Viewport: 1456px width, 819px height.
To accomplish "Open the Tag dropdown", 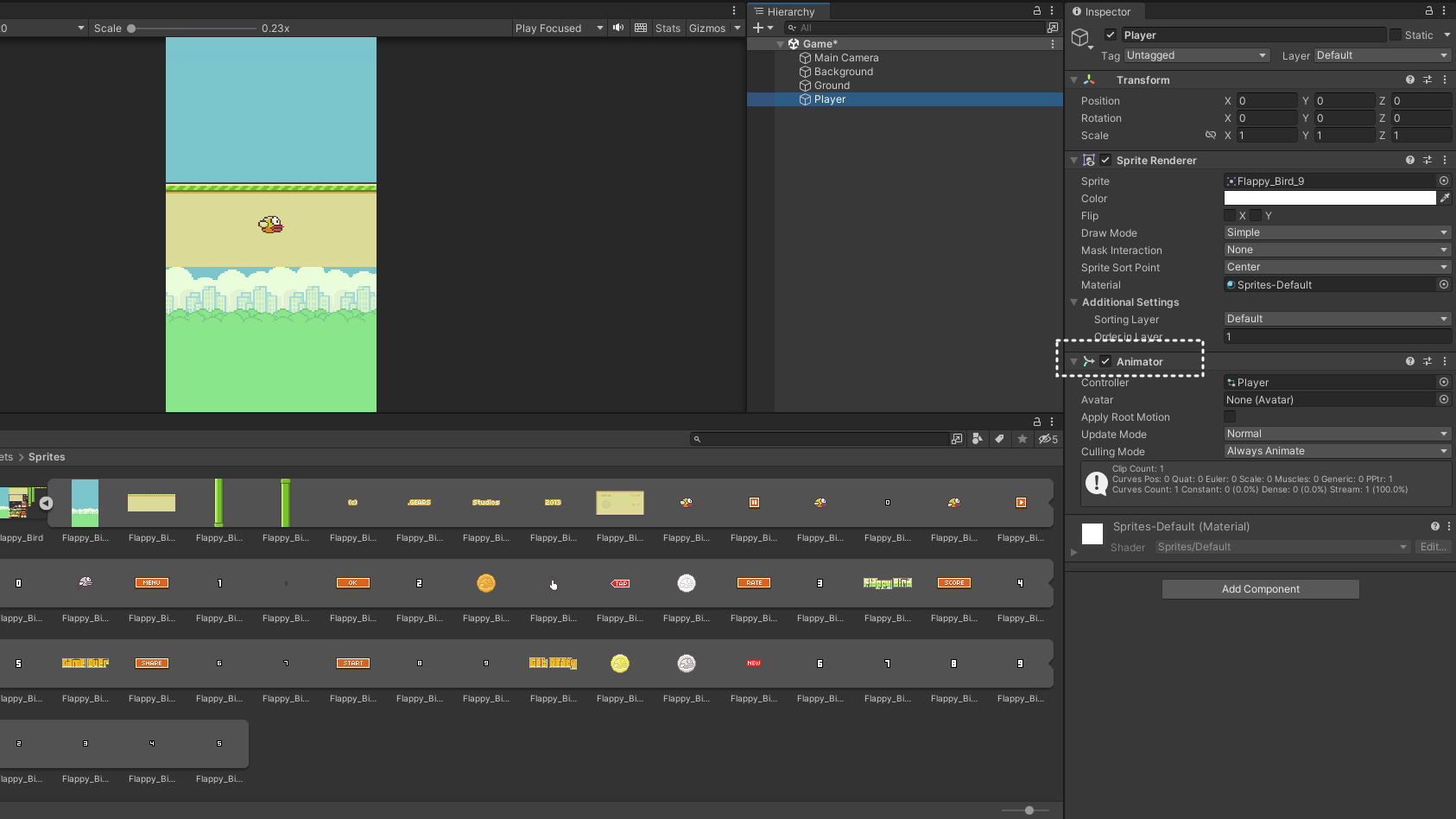I will click(1197, 55).
